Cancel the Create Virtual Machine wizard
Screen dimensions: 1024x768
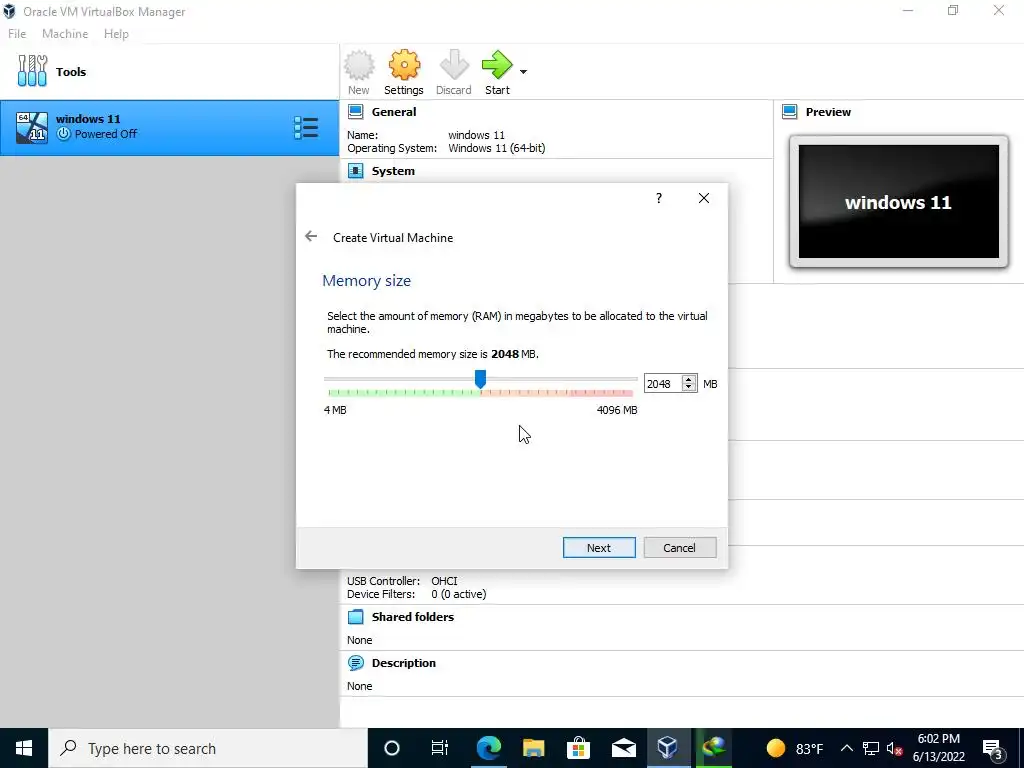click(680, 548)
